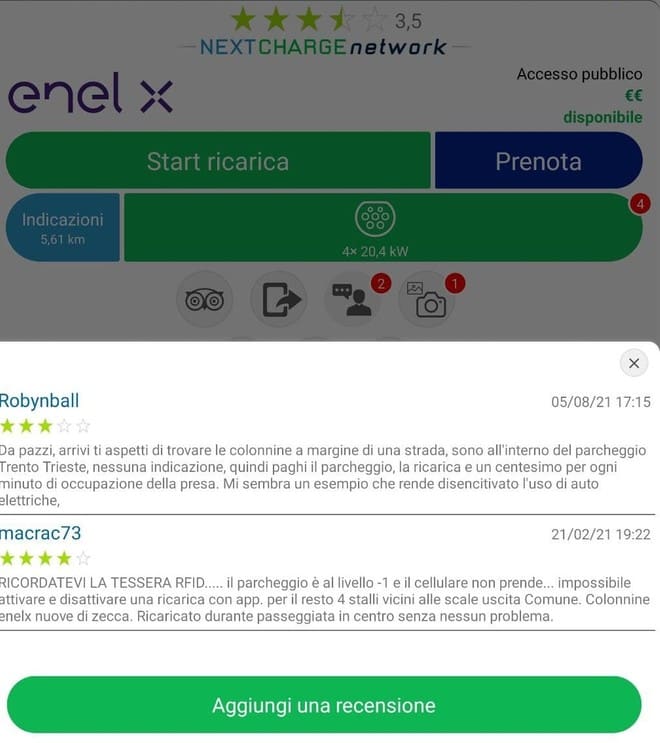Tap the 3,5 overall star rating

(325, 20)
